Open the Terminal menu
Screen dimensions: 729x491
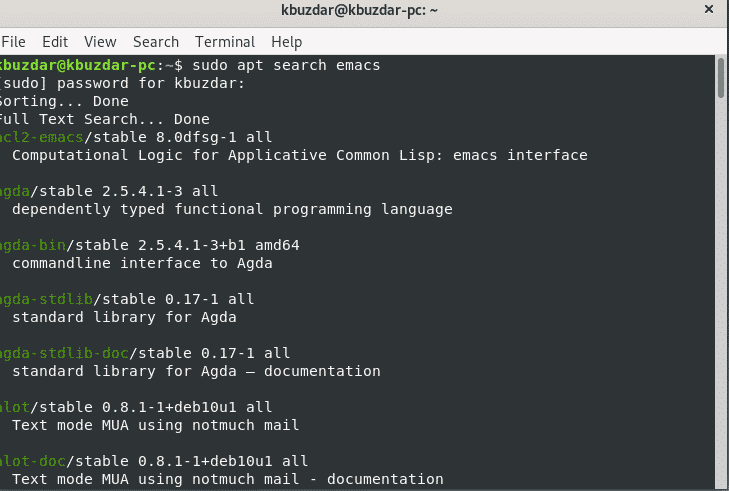(225, 42)
